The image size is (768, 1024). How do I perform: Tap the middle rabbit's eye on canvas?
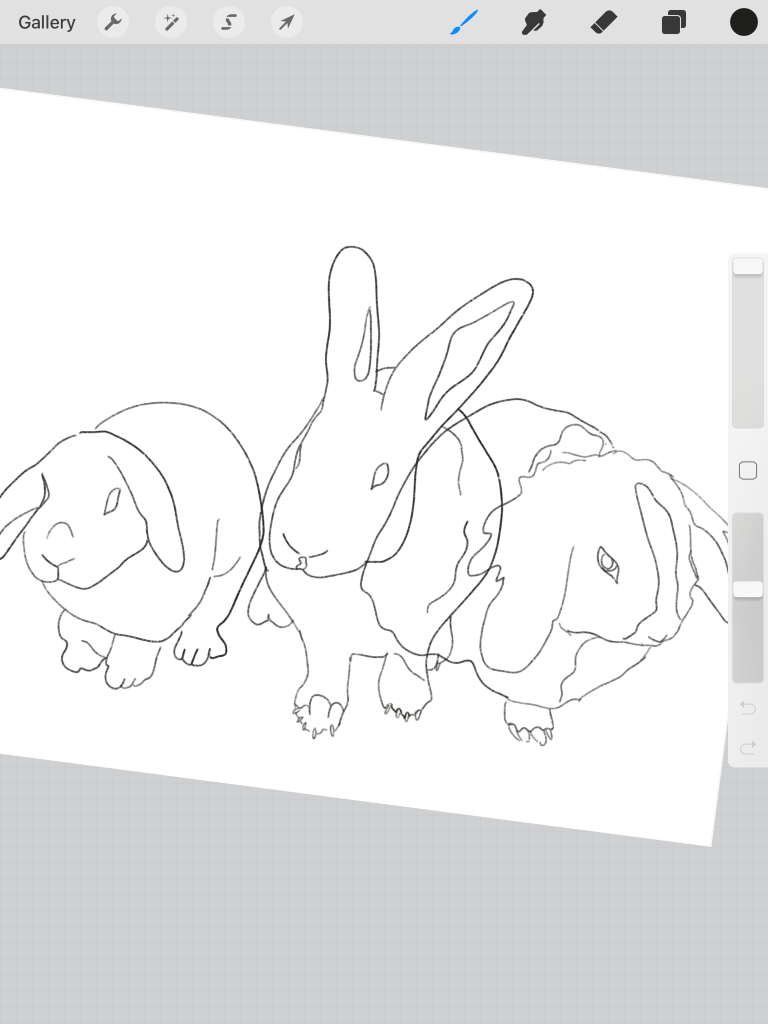point(380,476)
